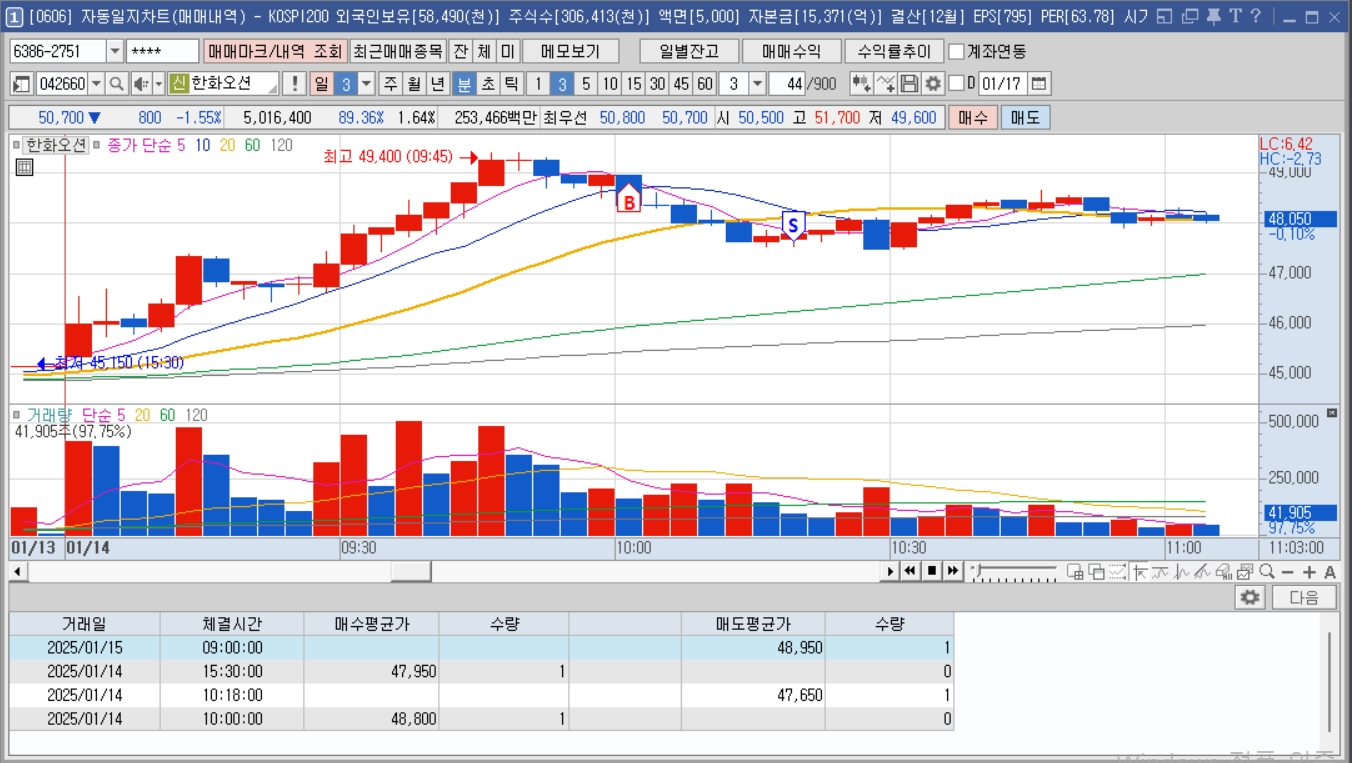Click the panel layout icon left of stock code
The width and height of the screenshot is (1352, 763).
tap(22, 84)
